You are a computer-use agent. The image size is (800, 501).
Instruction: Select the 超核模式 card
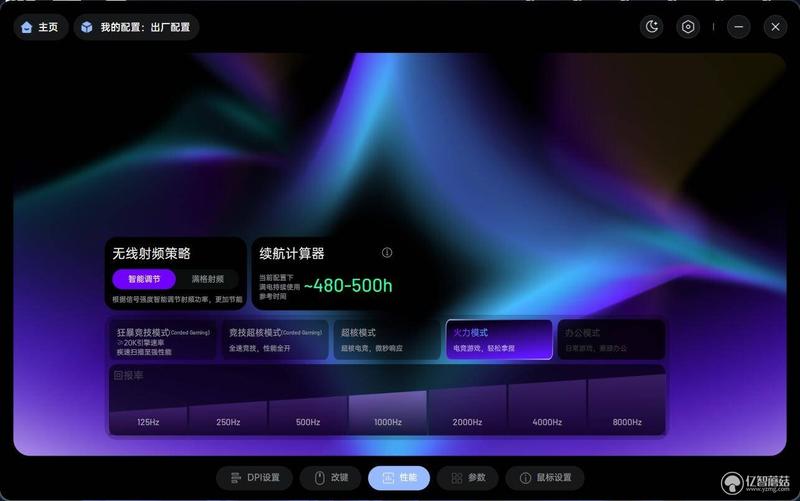(387, 340)
